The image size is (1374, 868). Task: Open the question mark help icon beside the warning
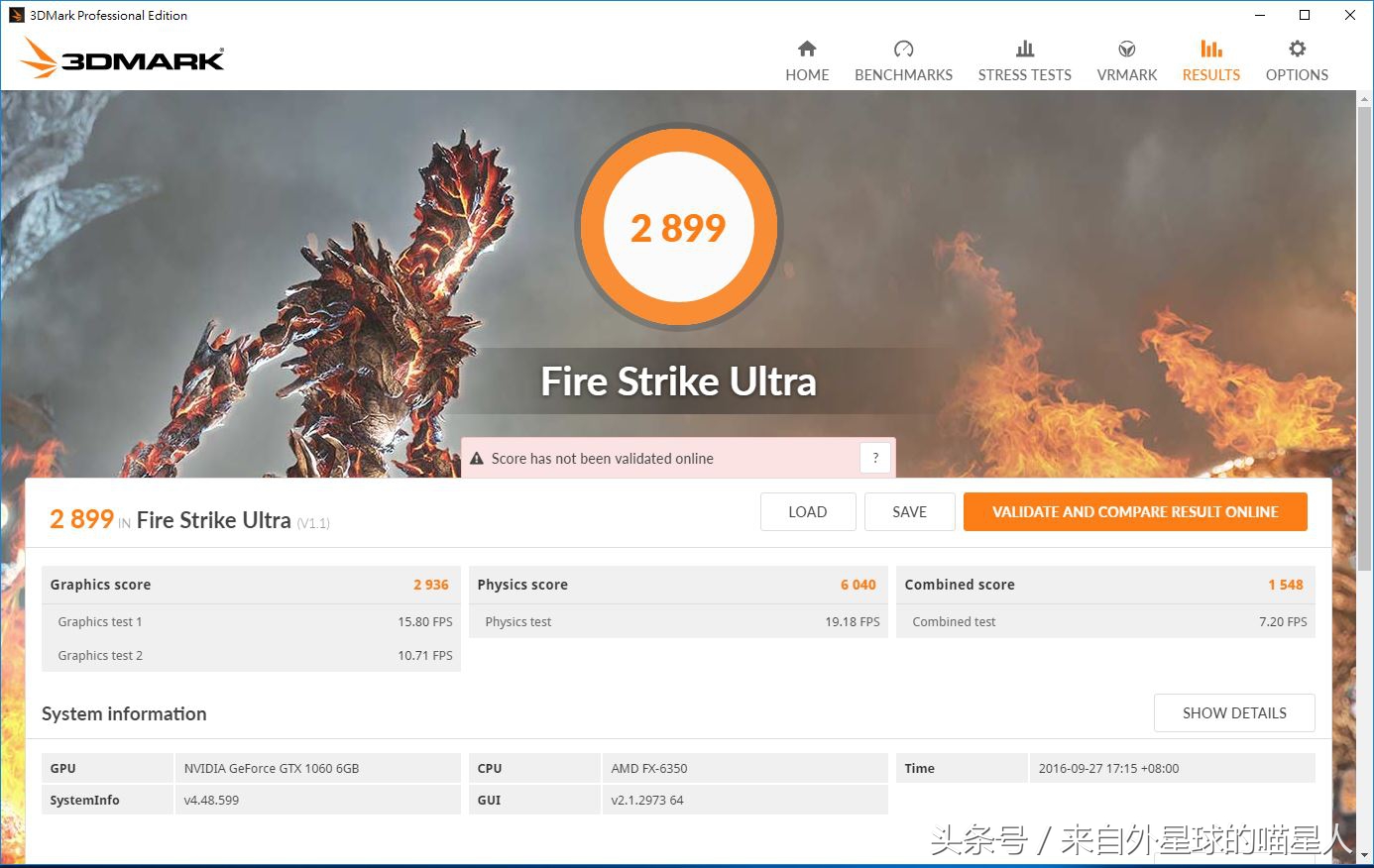coord(874,458)
